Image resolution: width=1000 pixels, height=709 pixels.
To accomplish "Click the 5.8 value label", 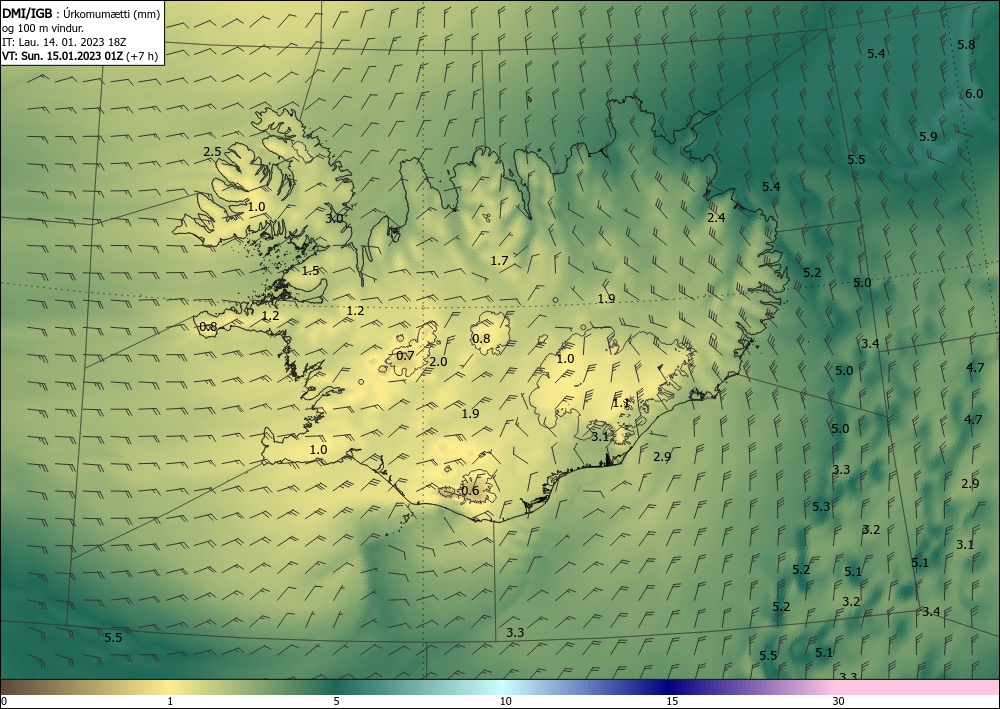I will [x=966, y=45].
